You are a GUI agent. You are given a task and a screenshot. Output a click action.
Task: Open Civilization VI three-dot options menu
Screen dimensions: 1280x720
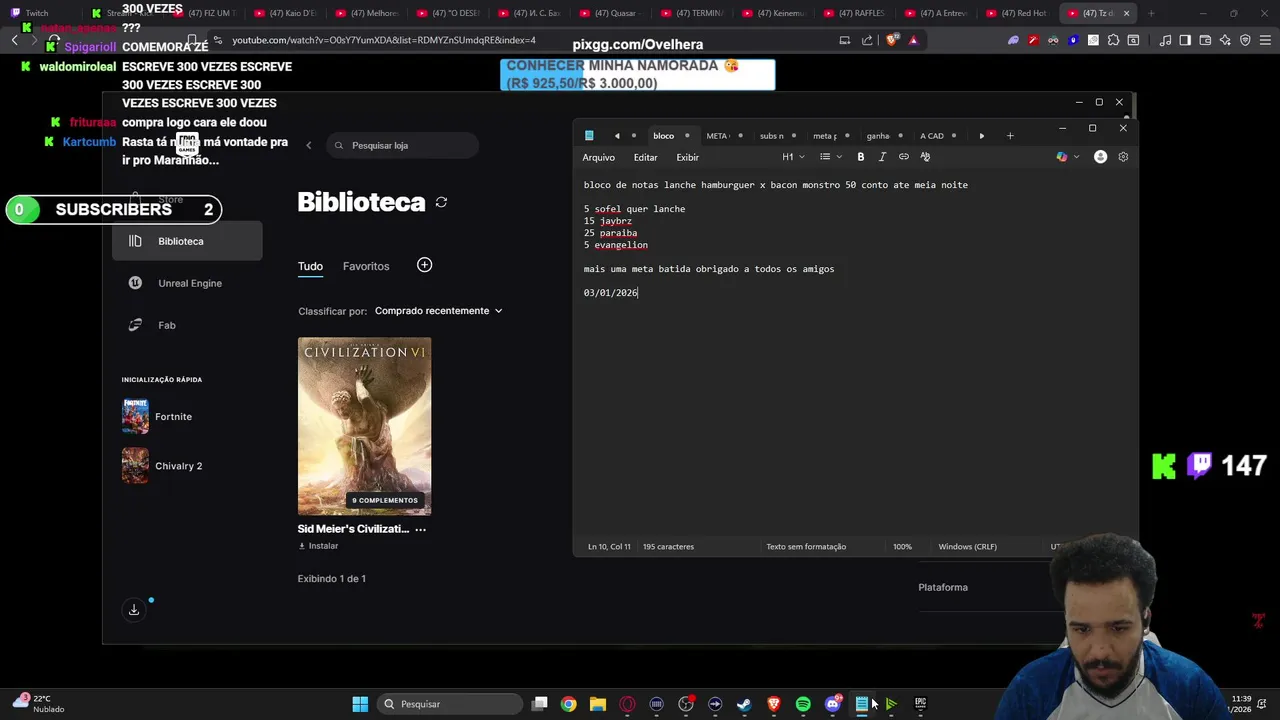420,529
